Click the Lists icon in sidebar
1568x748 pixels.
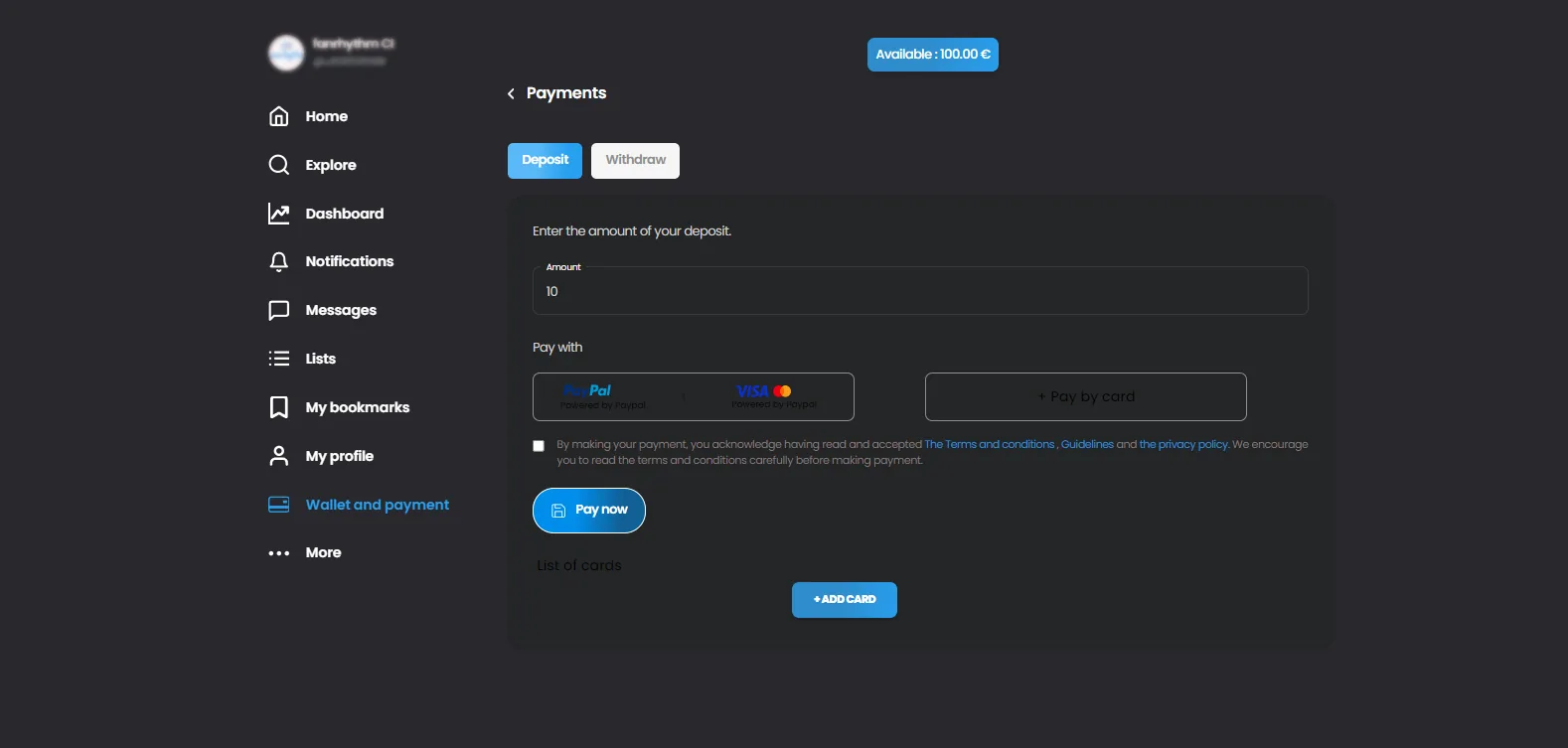(x=279, y=359)
